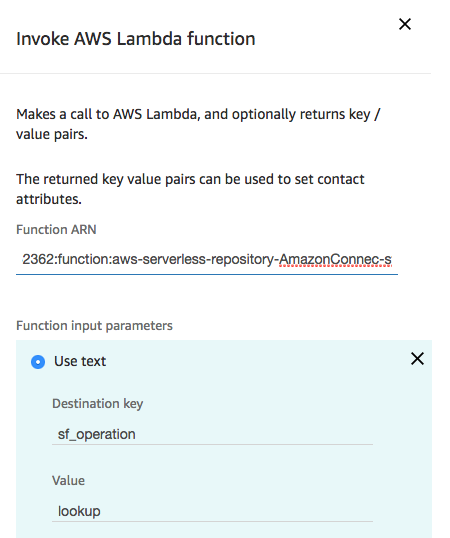Click the Value label above lookup
Image resolution: width=450 pixels, height=538 pixels.
point(68,481)
